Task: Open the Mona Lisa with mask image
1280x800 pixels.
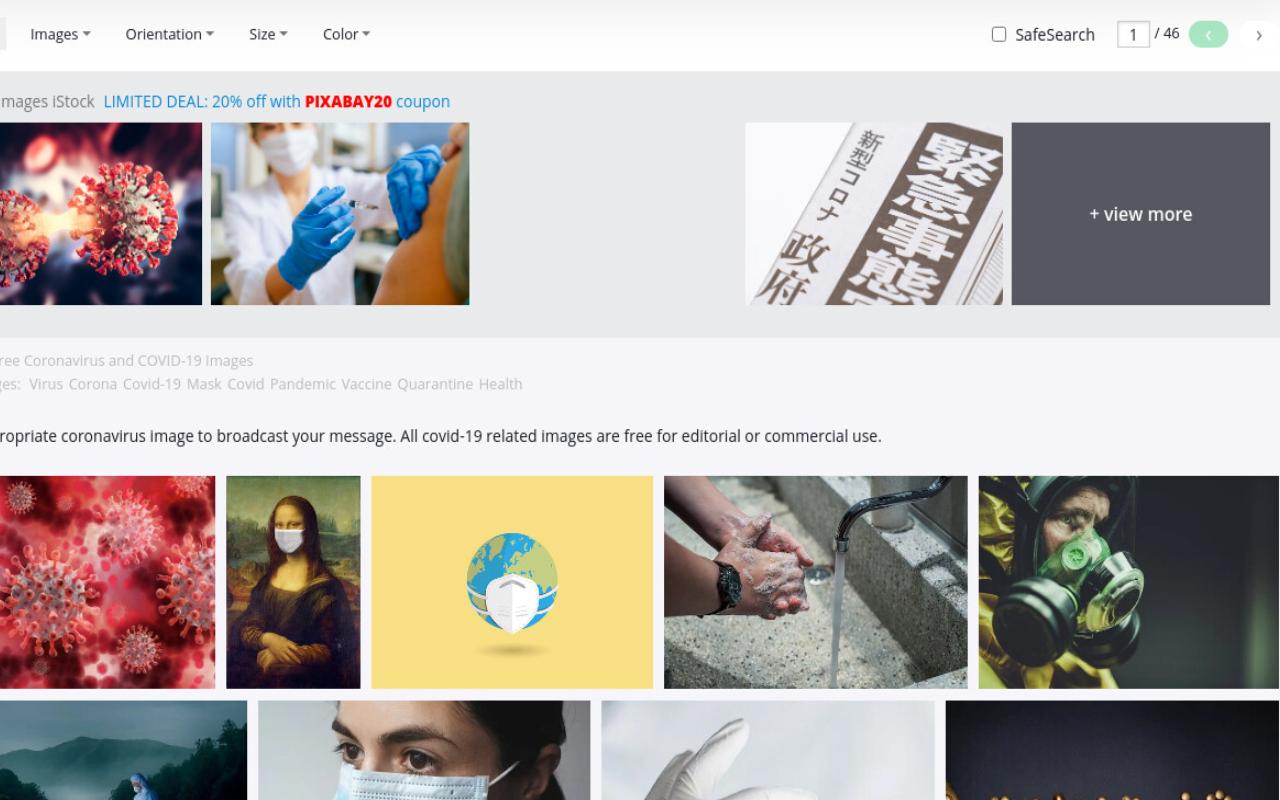Action: [293, 582]
